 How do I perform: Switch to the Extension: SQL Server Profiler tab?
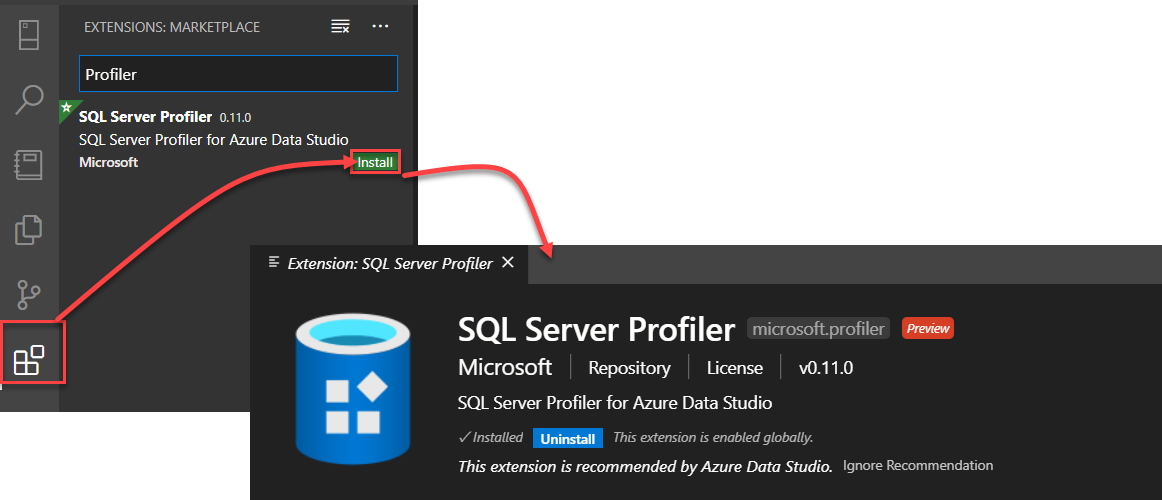[389, 264]
